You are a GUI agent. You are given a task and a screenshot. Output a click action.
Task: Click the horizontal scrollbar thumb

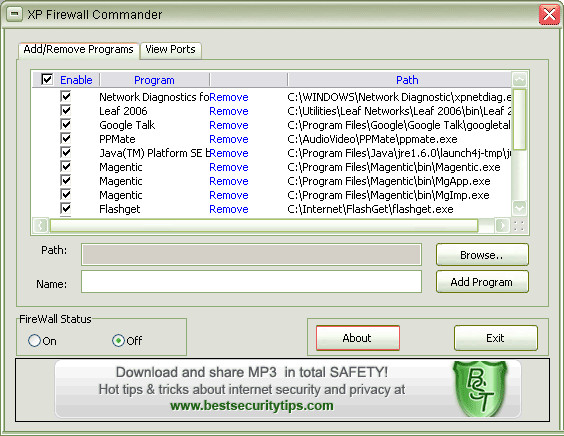(264, 226)
